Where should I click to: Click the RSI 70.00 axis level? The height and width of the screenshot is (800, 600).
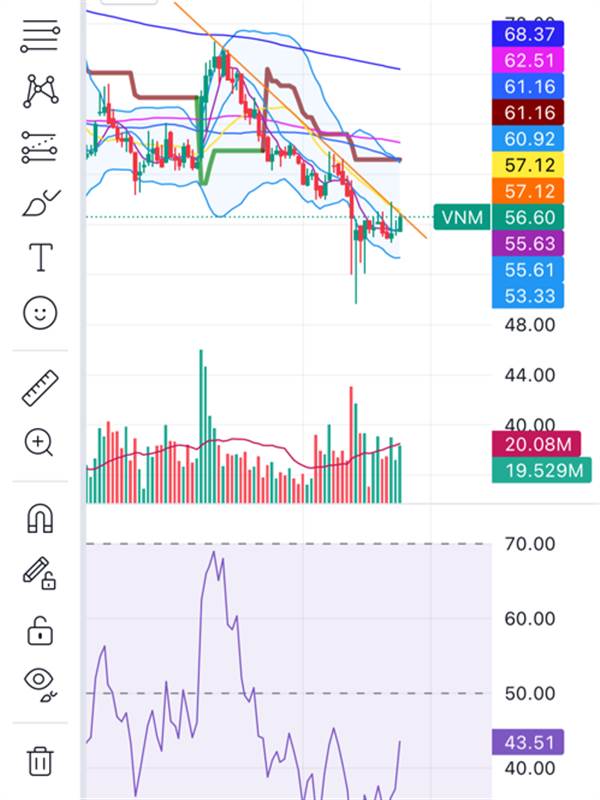(530, 544)
